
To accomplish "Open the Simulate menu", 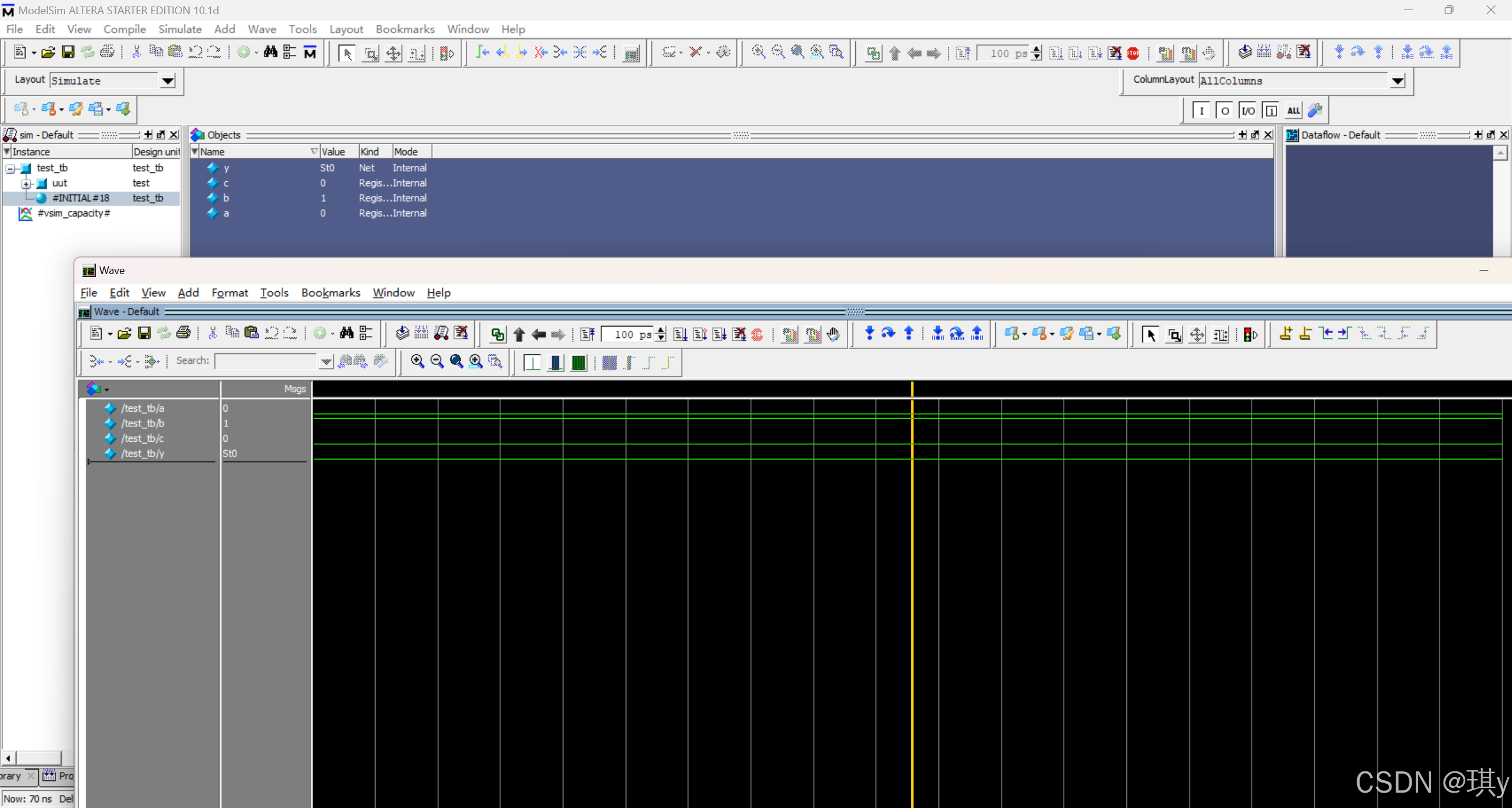I will (x=180, y=29).
